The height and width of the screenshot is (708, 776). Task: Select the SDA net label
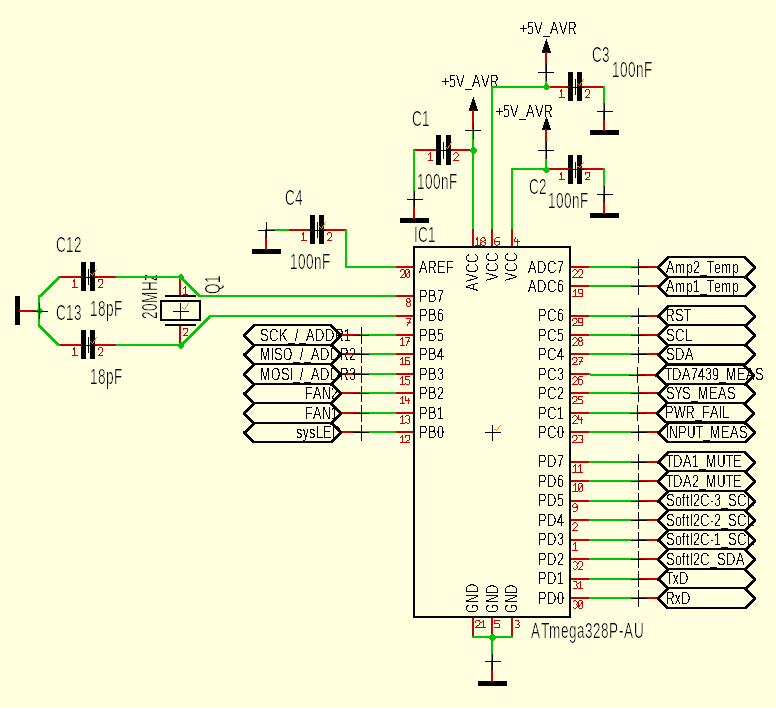[x=706, y=355]
